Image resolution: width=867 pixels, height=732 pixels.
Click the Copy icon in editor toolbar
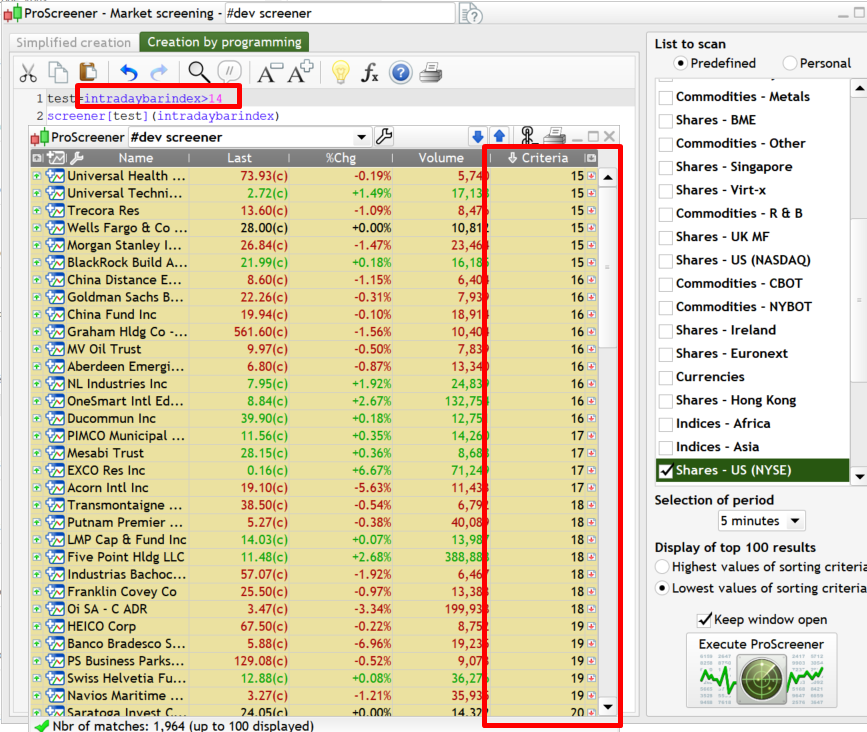58,72
